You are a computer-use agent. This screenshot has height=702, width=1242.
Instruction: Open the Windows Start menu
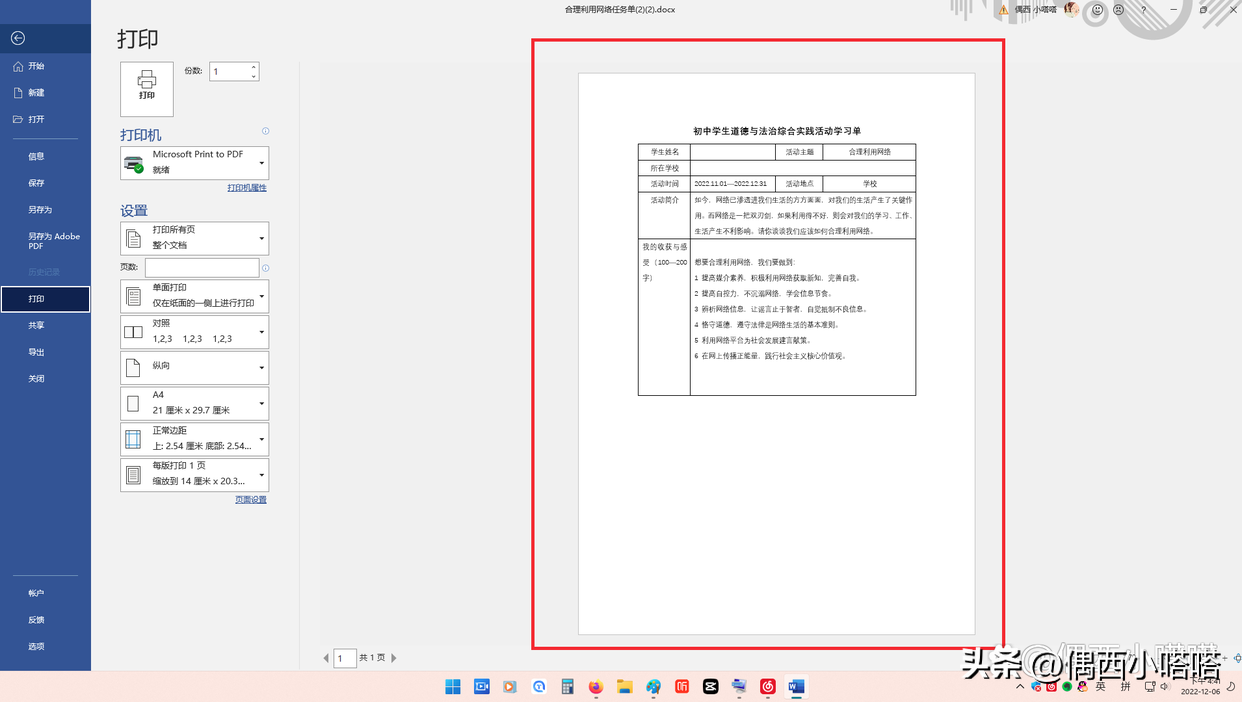[453, 687]
